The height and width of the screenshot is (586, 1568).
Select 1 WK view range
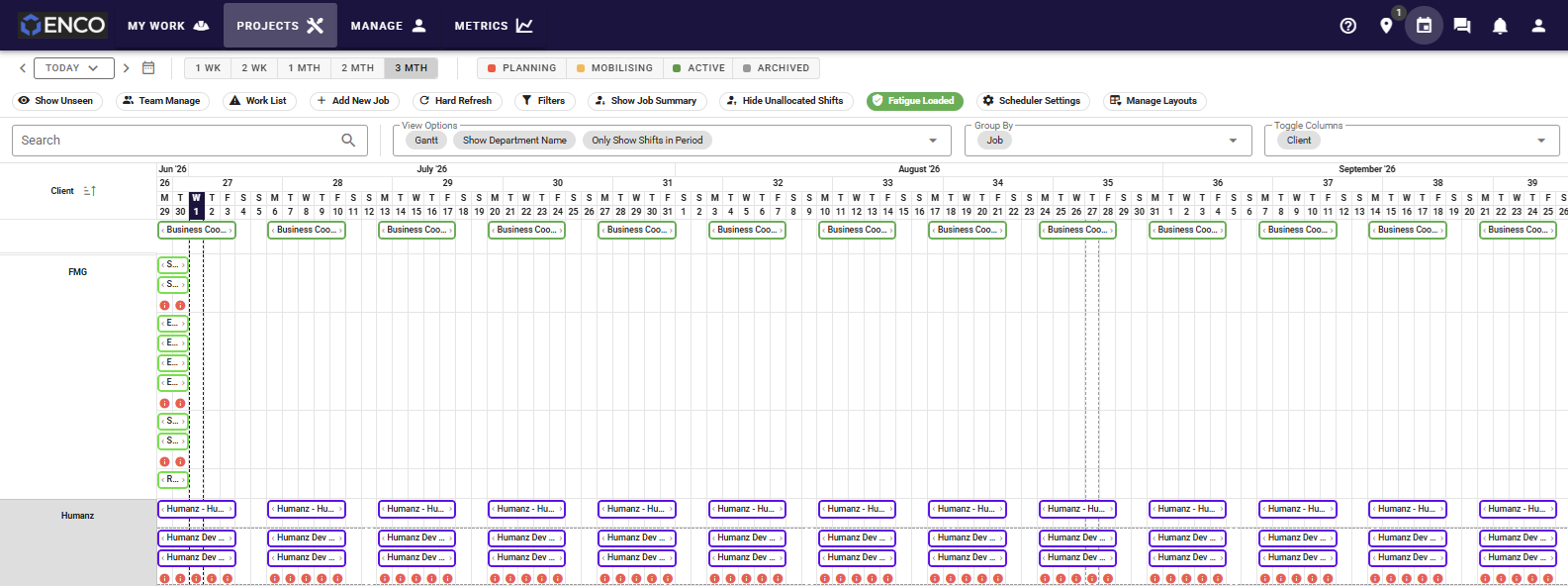(208, 68)
